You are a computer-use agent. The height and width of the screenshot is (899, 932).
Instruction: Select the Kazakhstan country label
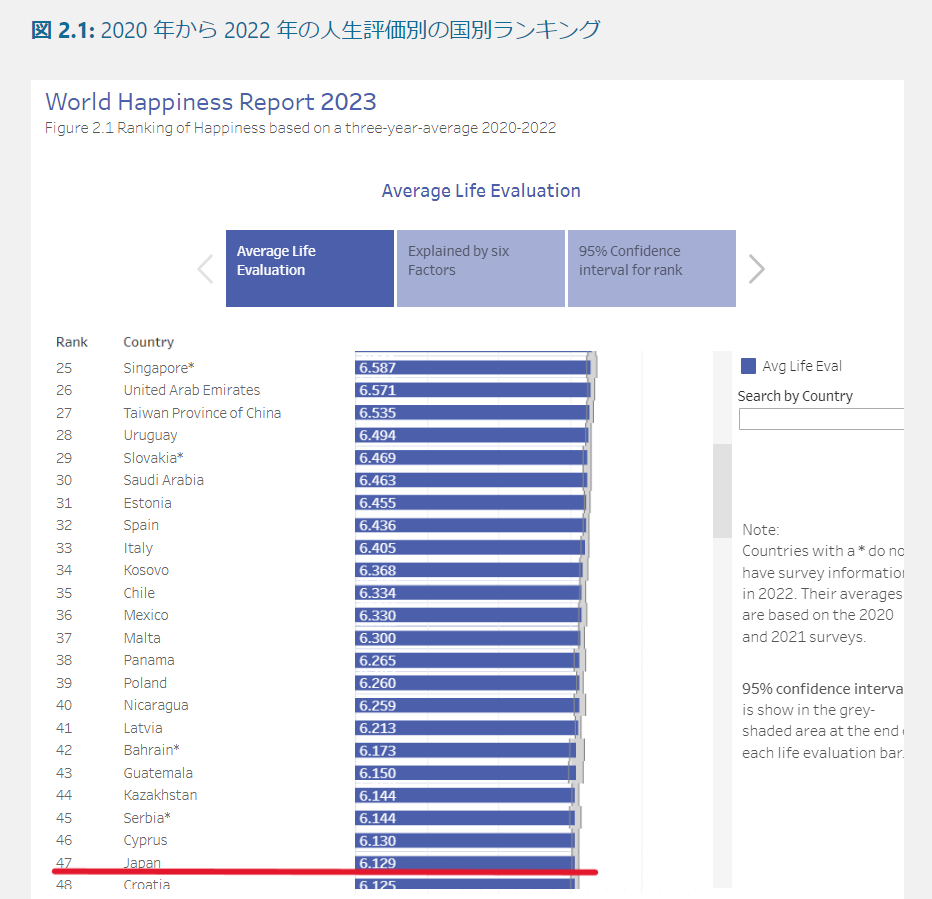(x=160, y=795)
